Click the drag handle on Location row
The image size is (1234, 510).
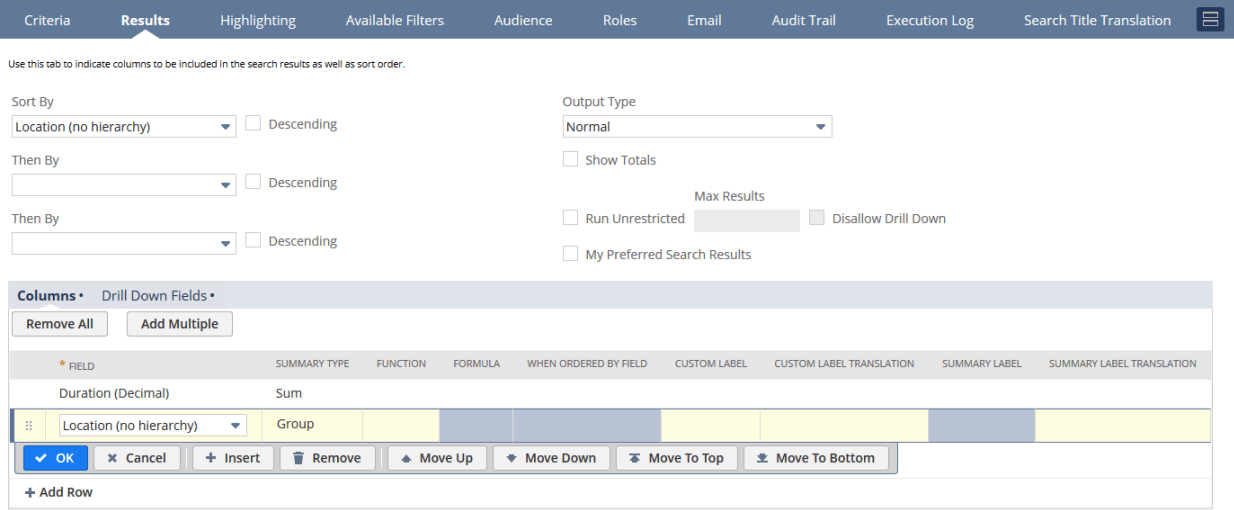click(x=28, y=425)
